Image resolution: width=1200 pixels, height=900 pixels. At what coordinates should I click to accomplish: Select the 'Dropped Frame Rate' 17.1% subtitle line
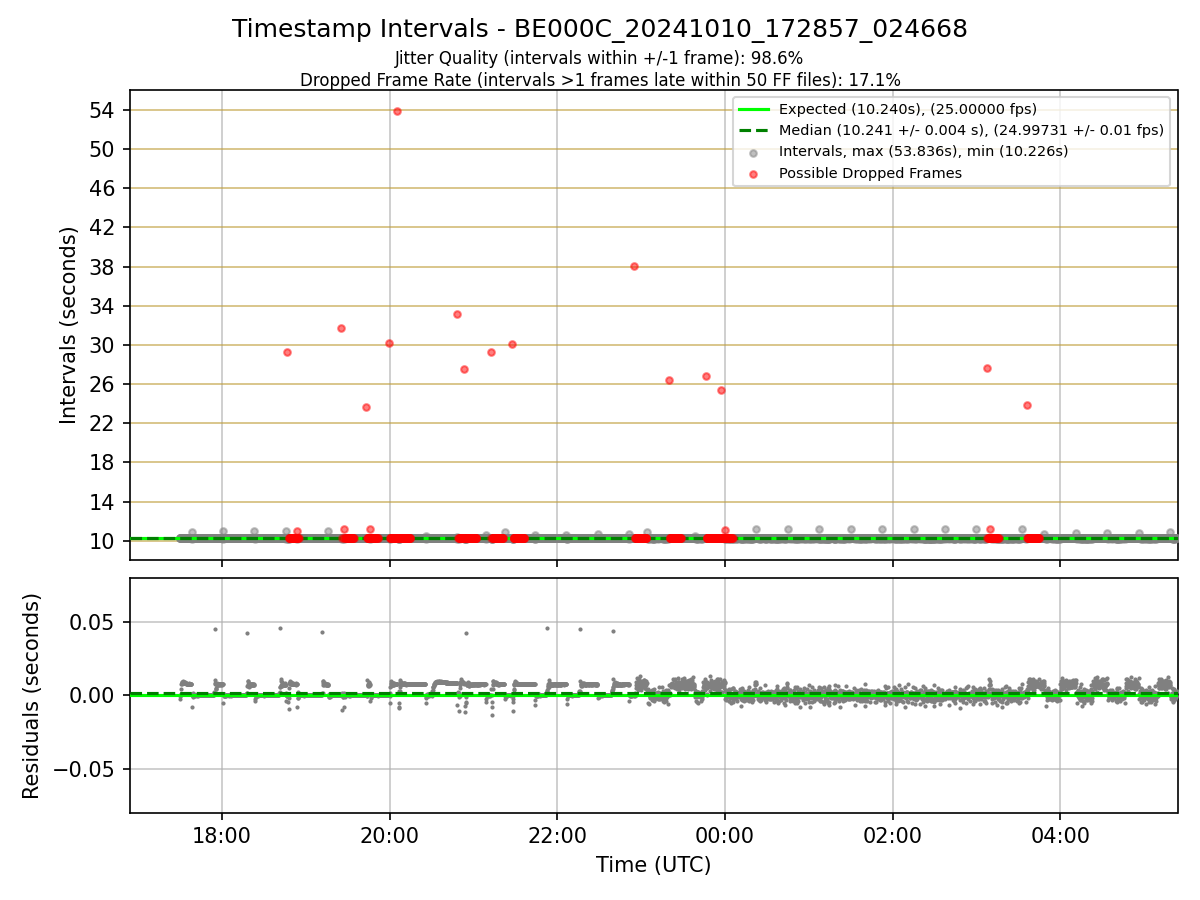599,80
